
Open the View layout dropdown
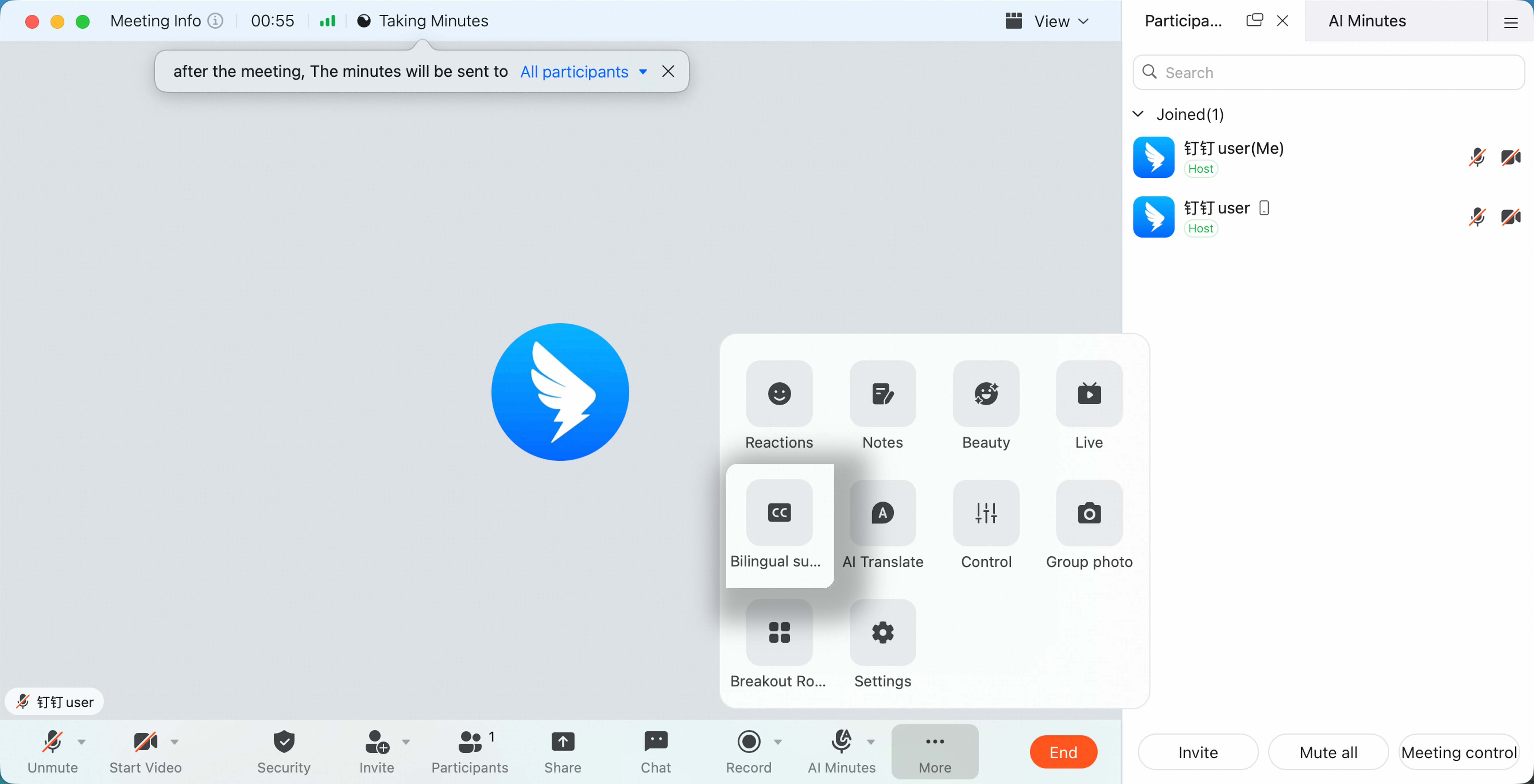point(1047,22)
